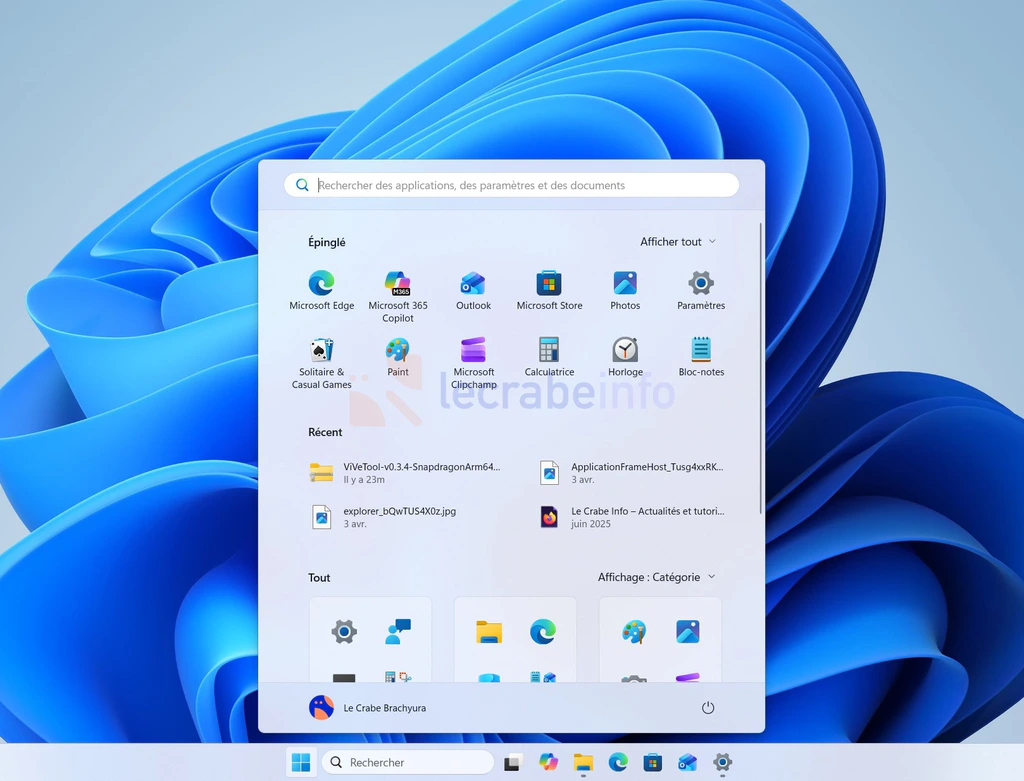1024x781 pixels.
Task: Open the Calculatrice app
Action: coord(549,357)
